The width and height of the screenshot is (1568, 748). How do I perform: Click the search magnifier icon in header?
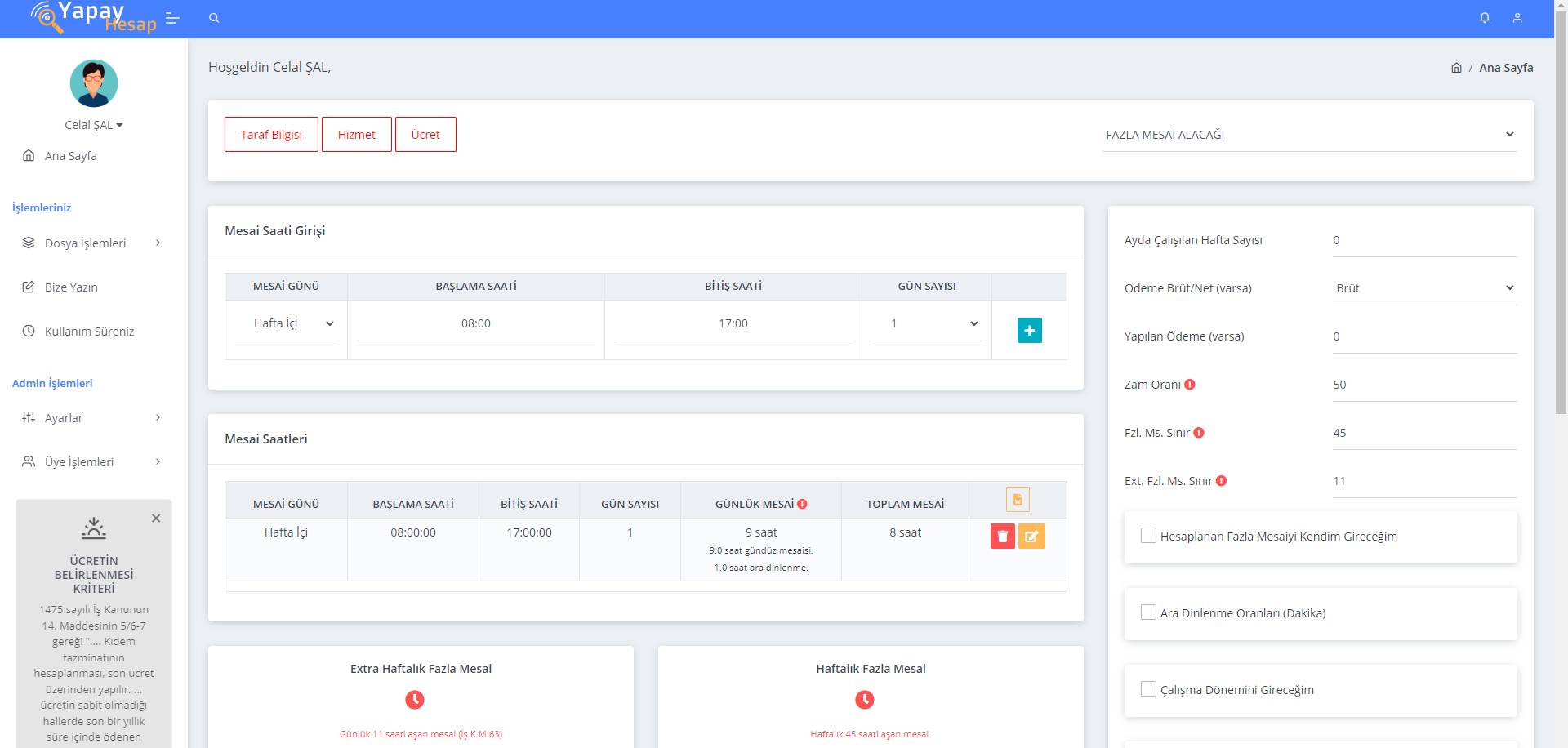pyautogui.click(x=214, y=18)
